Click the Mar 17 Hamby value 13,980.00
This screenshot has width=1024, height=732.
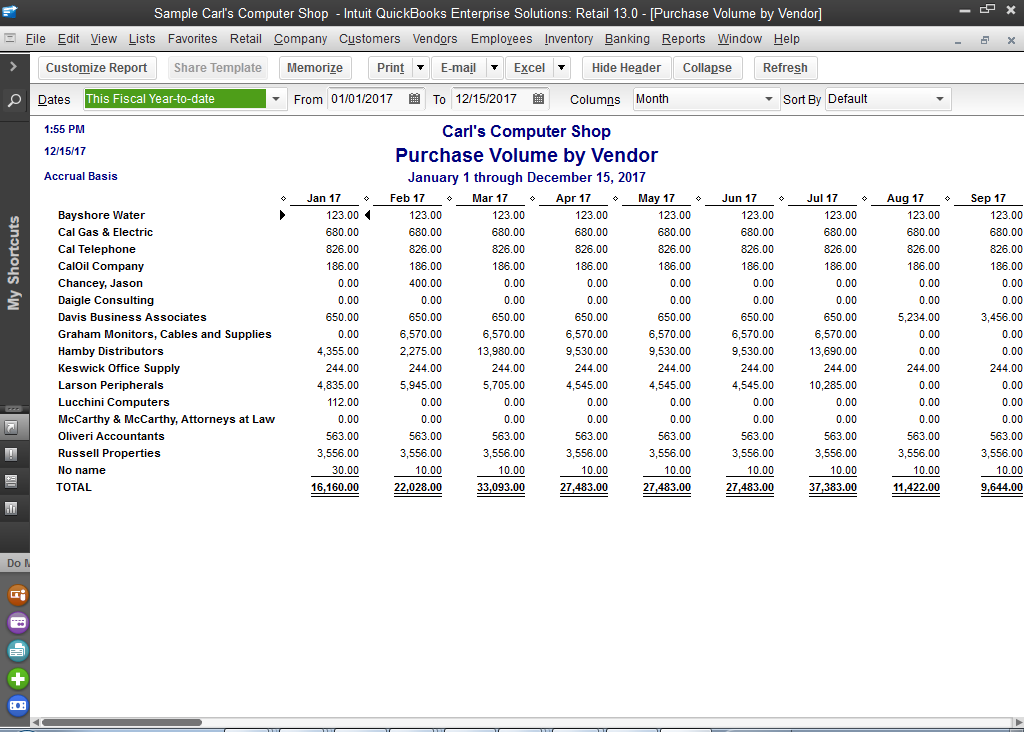tap(501, 351)
